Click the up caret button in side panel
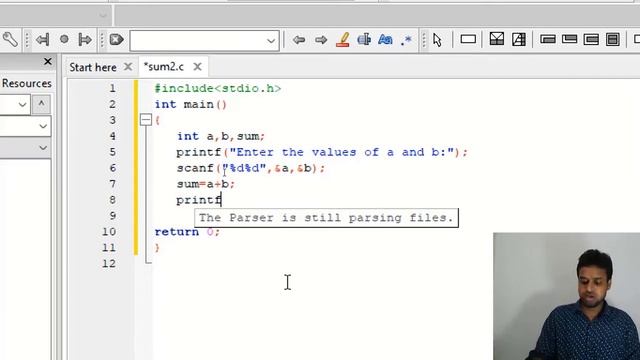This screenshot has width=640, height=360. pyautogui.click(x=41, y=104)
